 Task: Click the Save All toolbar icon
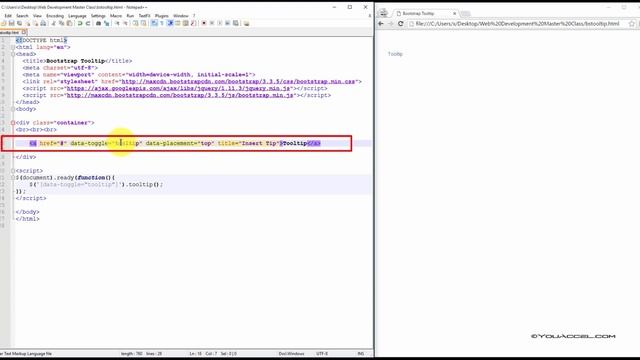(19, 23)
